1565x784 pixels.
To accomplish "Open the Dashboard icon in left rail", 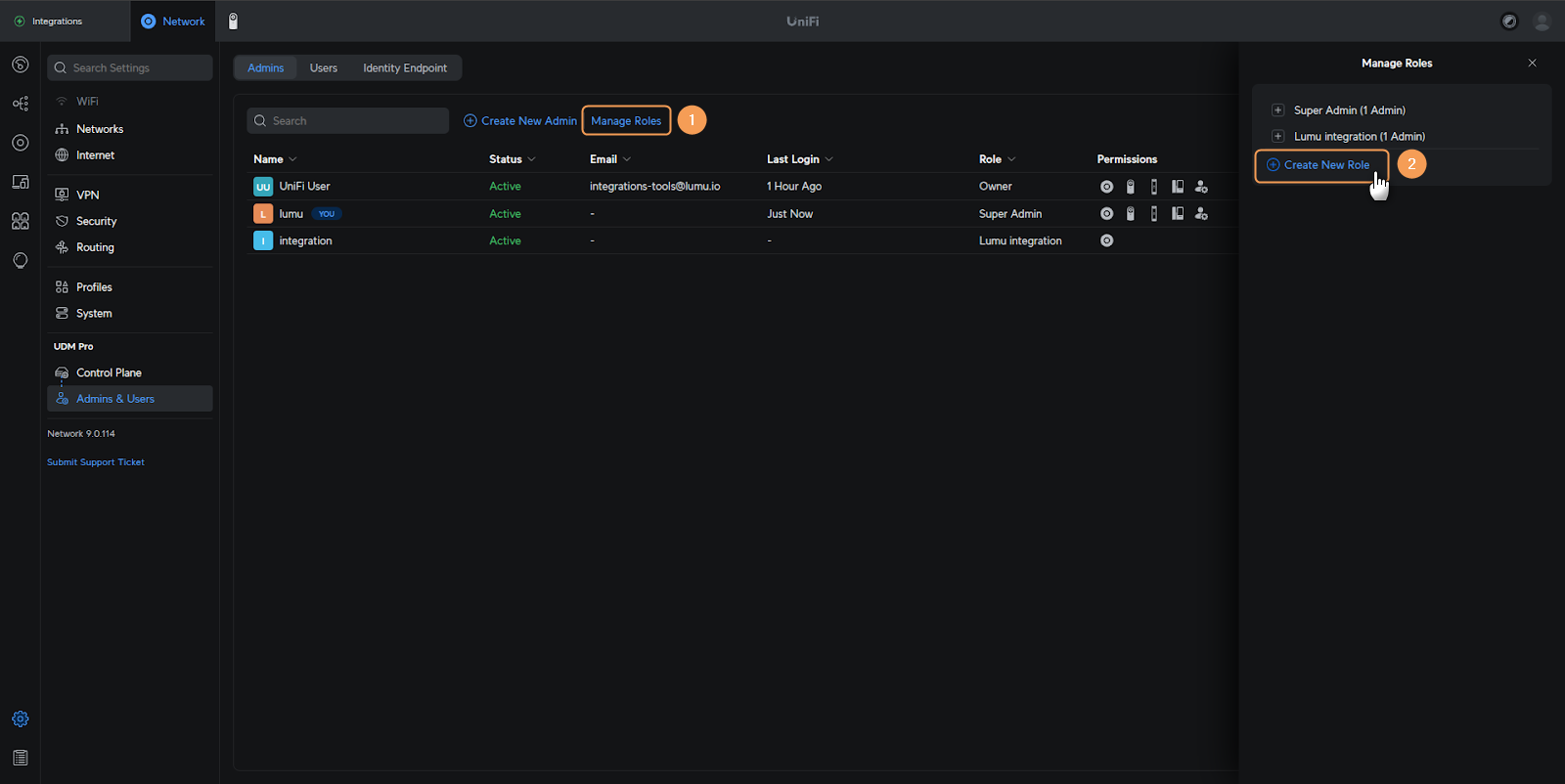I will pyautogui.click(x=20, y=65).
